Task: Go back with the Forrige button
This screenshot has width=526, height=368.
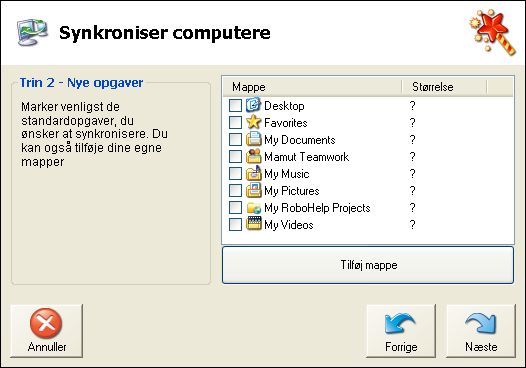Action: pos(401,331)
